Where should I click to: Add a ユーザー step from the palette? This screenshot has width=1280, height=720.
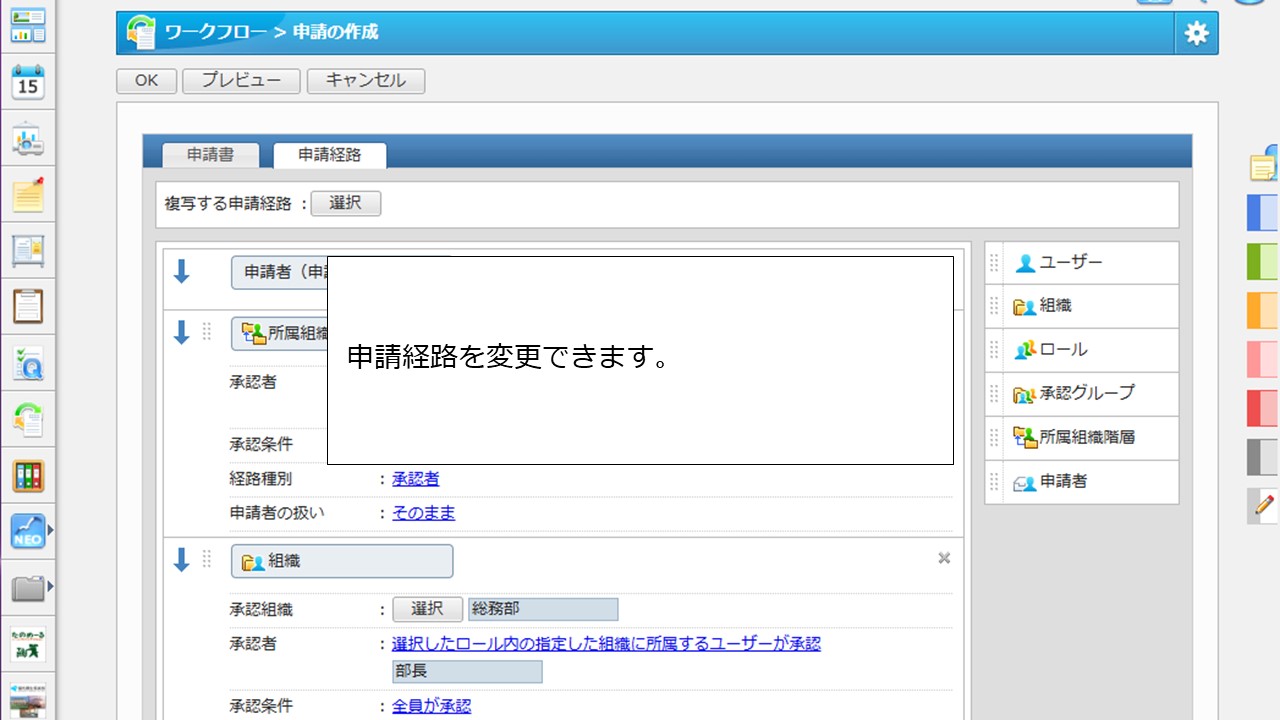click(1081, 263)
